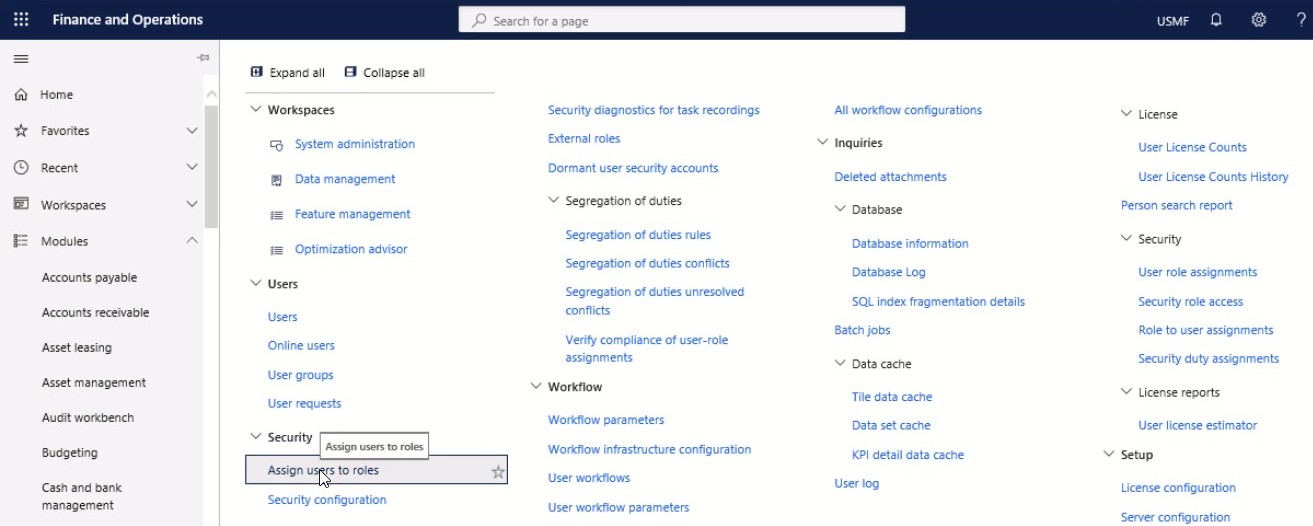The height and width of the screenshot is (526, 1313).
Task: Open User groups link
Action: (300, 375)
